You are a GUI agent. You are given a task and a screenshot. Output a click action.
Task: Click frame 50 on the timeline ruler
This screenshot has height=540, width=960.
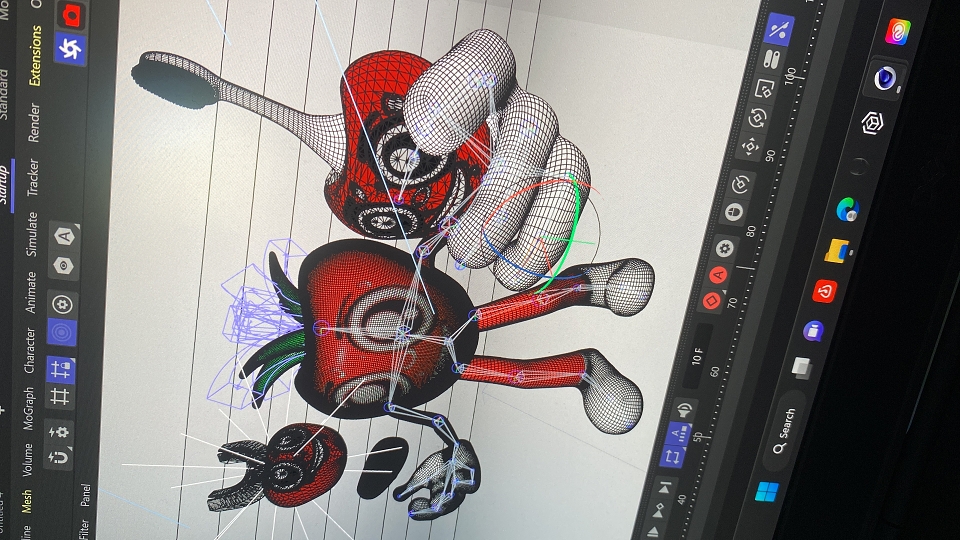[697, 437]
